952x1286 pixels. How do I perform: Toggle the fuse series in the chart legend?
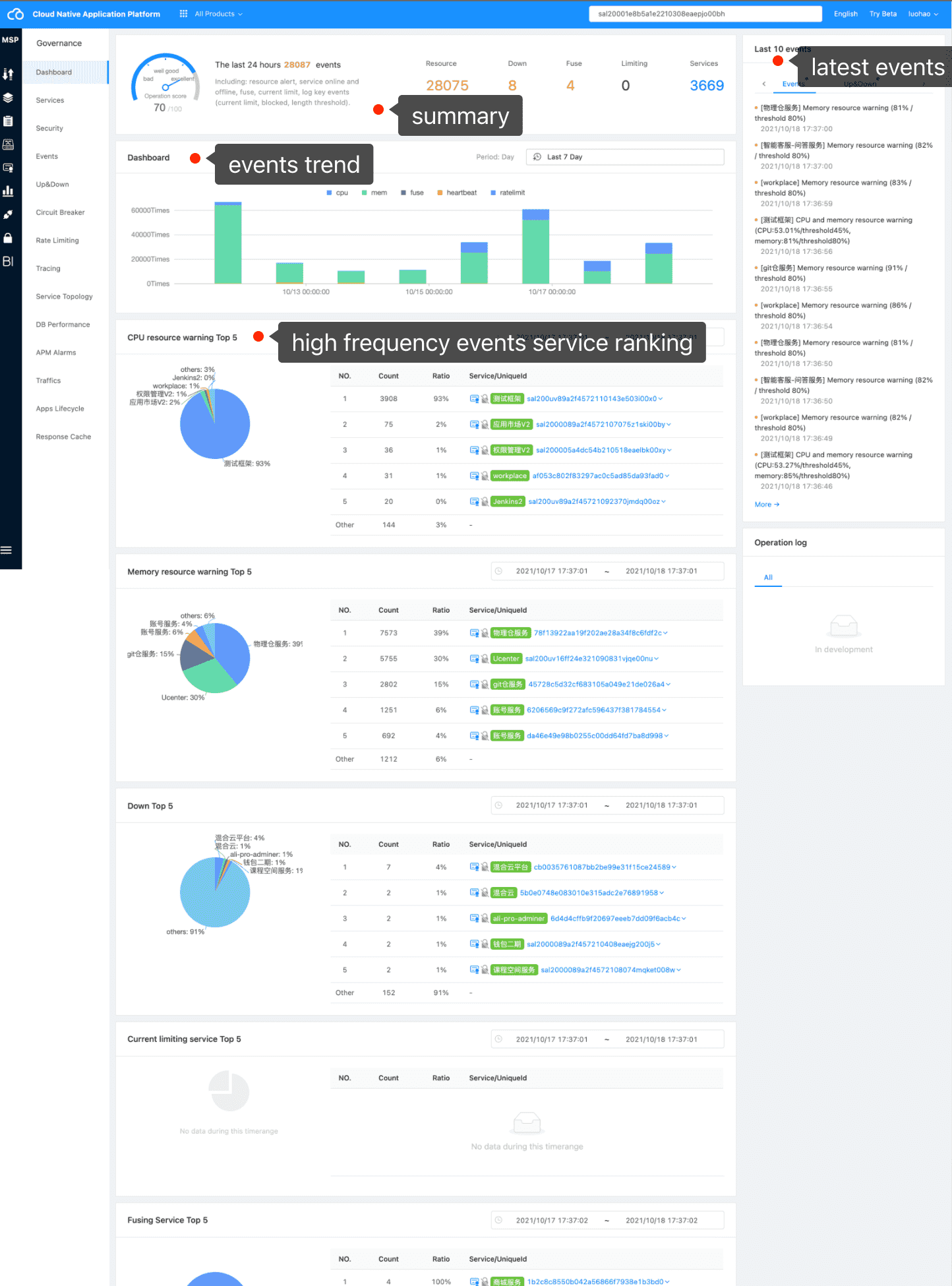pyautogui.click(x=412, y=193)
